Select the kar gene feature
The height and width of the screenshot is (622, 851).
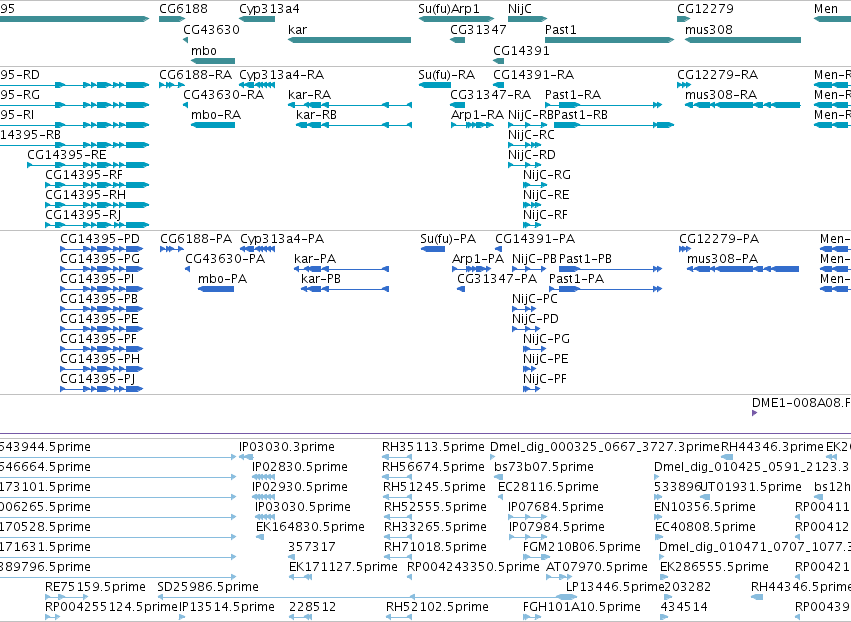tap(349, 40)
